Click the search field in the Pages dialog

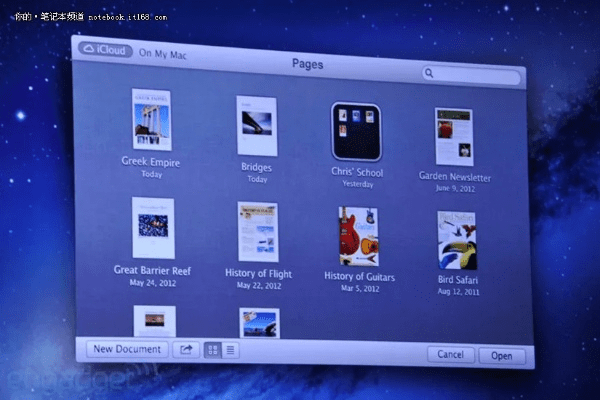pos(471,74)
